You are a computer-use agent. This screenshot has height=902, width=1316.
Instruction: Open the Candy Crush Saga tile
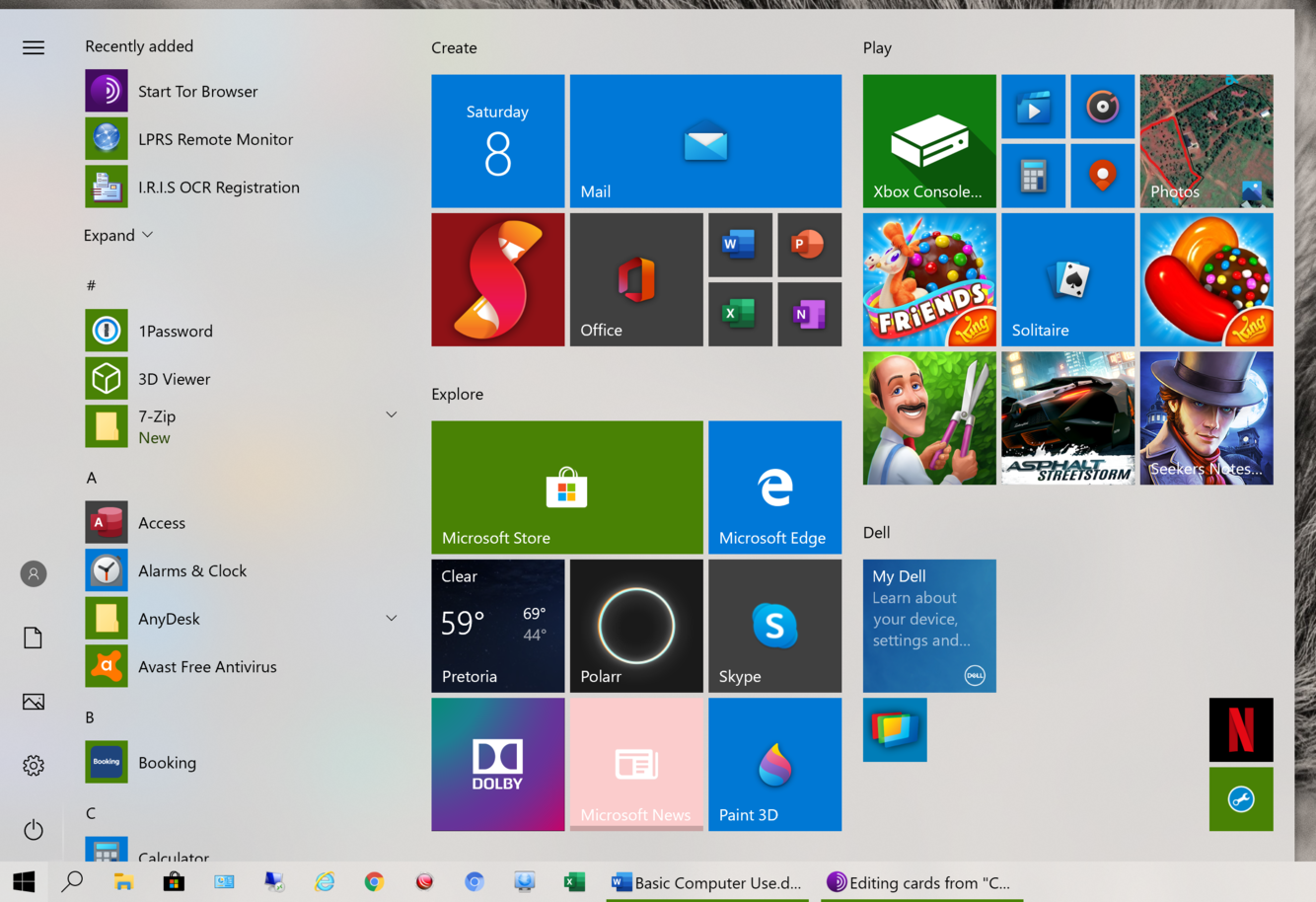click(x=1206, y=279)
